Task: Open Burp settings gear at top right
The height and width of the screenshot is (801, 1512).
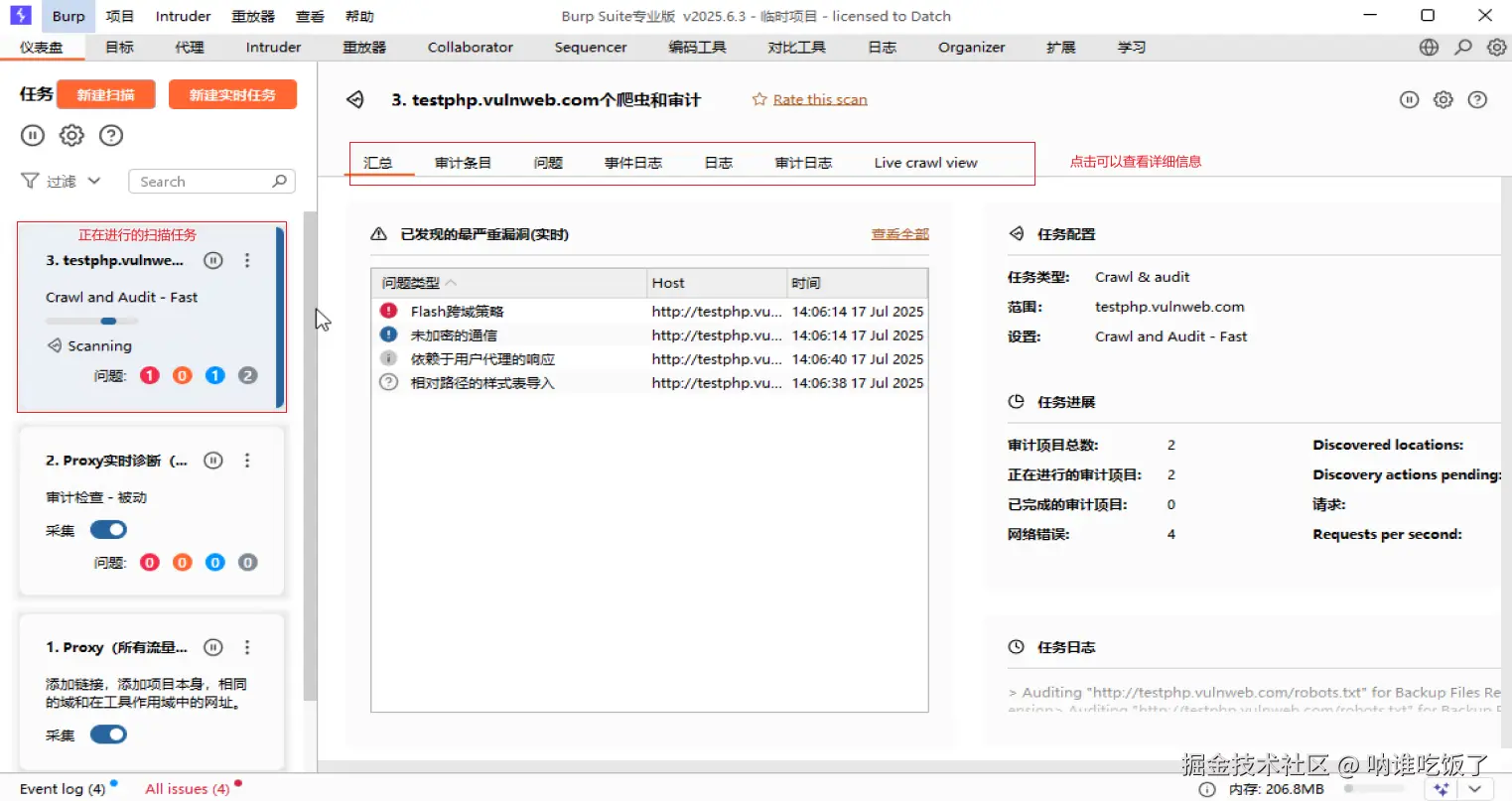Action: tap(1496, 47)
